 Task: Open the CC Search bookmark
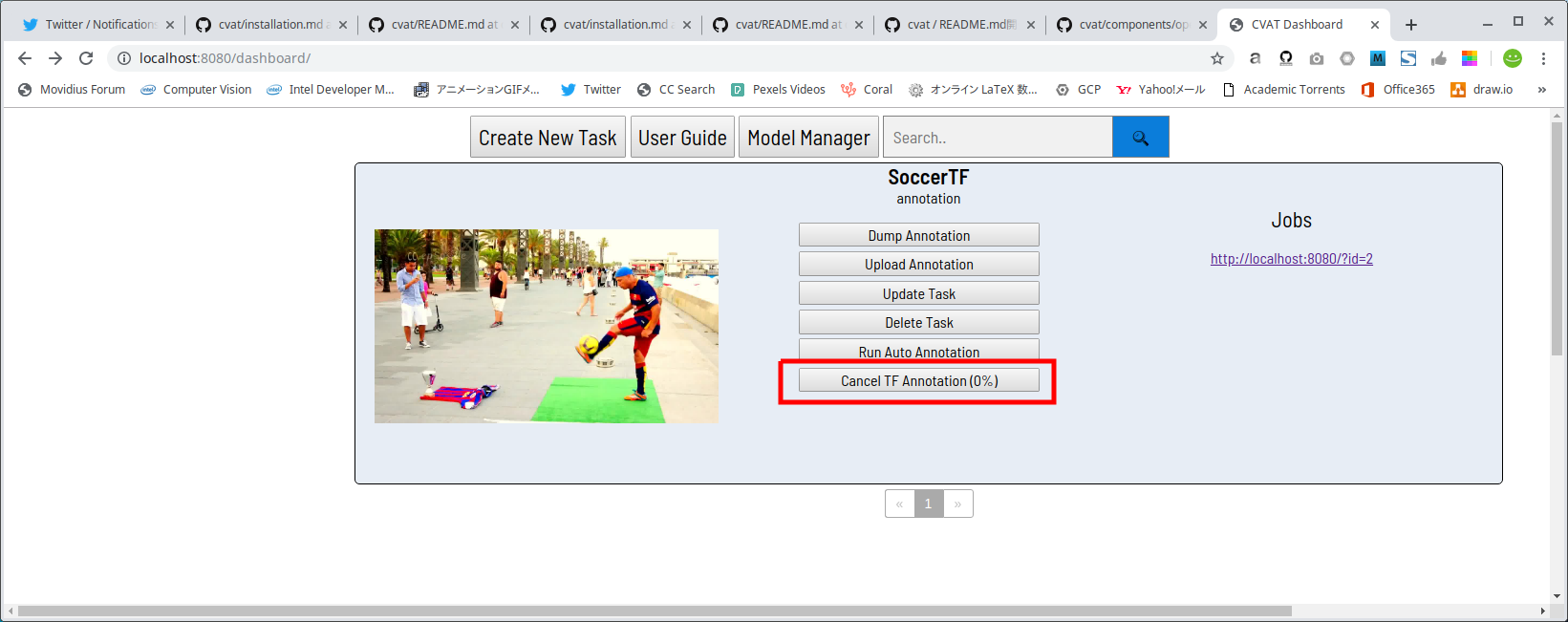[x=676, y=90]
